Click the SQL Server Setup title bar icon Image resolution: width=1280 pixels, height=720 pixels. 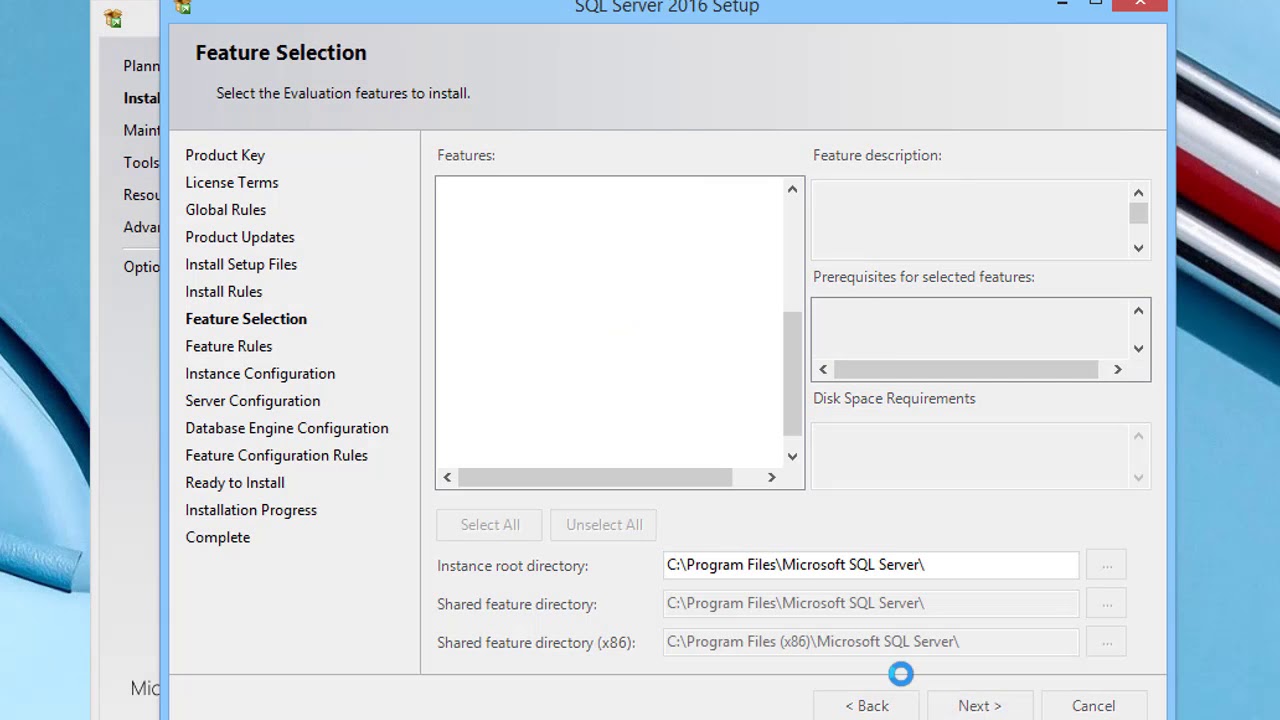coord(182,6)
